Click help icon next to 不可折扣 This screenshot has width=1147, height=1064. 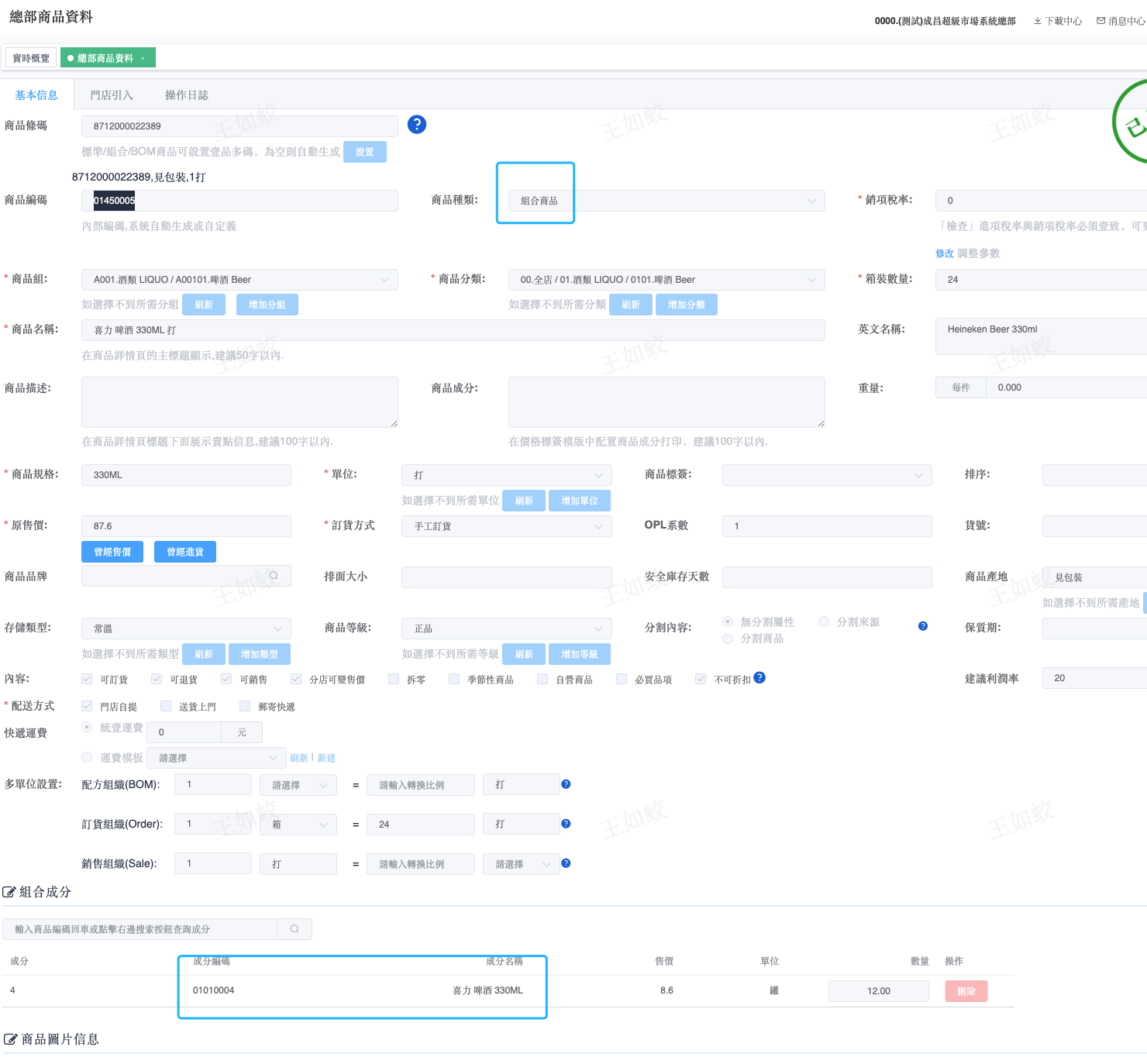point(759,678)
